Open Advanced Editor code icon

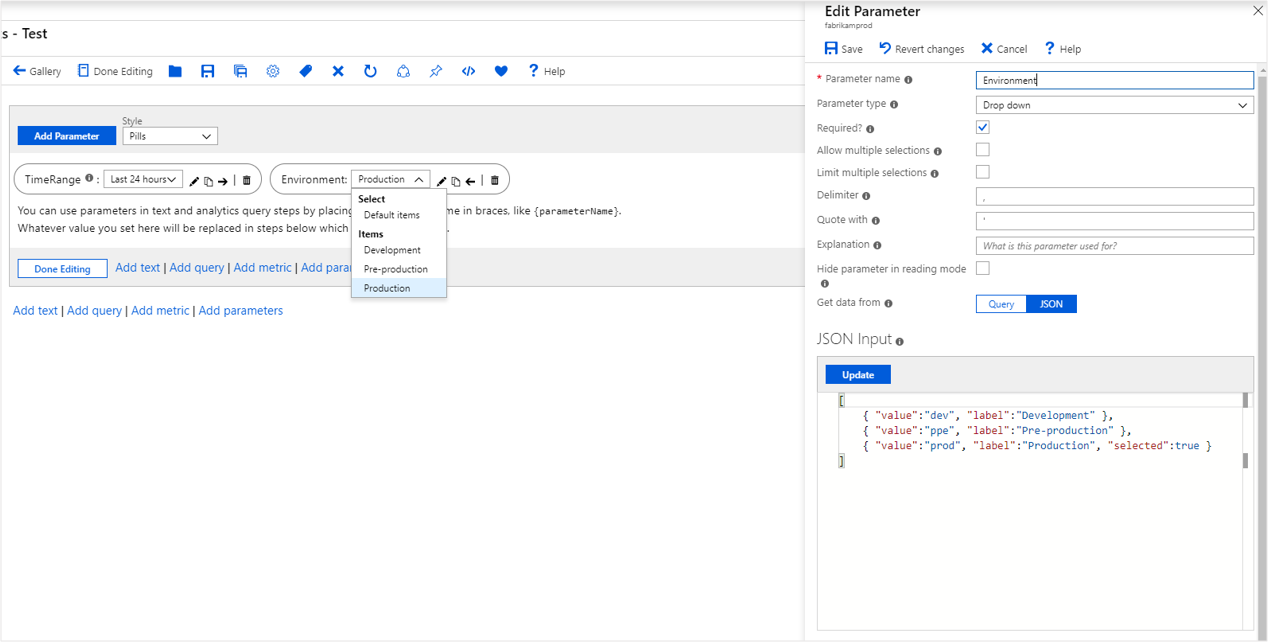[x=468, y=71]
